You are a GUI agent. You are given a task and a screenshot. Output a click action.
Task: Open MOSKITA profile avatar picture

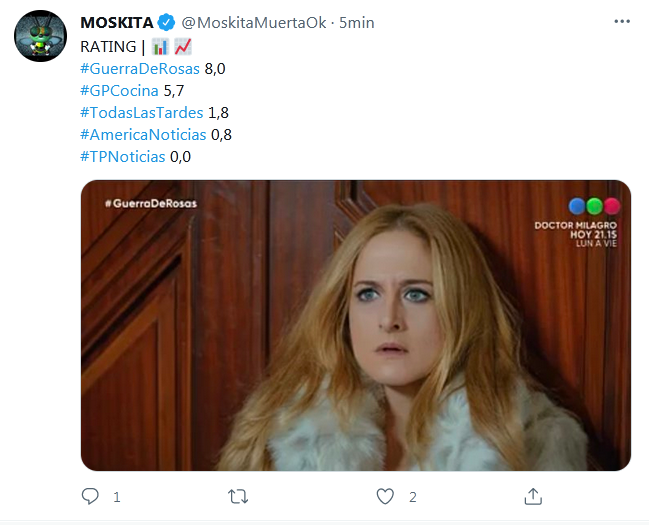click(41, 36)
